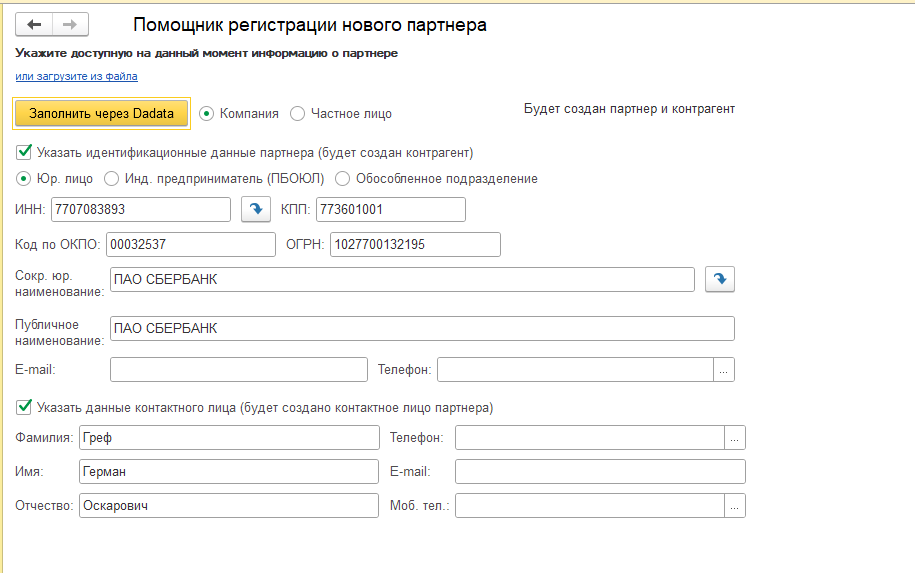Screen dimensions: 915x573
Task: Uncheck Указать идентификационные данные партнера
Action: pos(24,152)
